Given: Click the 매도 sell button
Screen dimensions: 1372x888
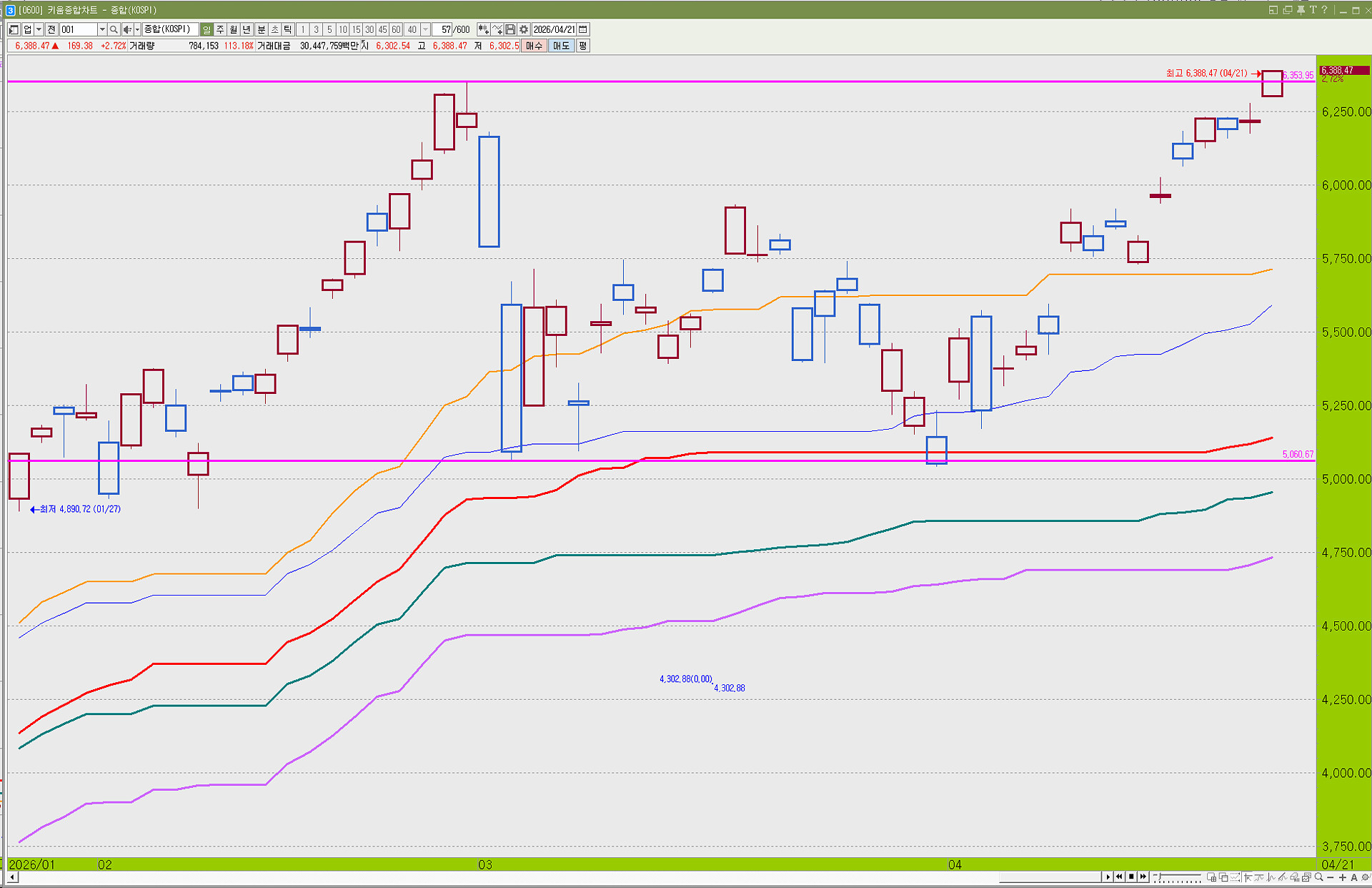Looking at the screenshot, I should click(x=562, y=46).
